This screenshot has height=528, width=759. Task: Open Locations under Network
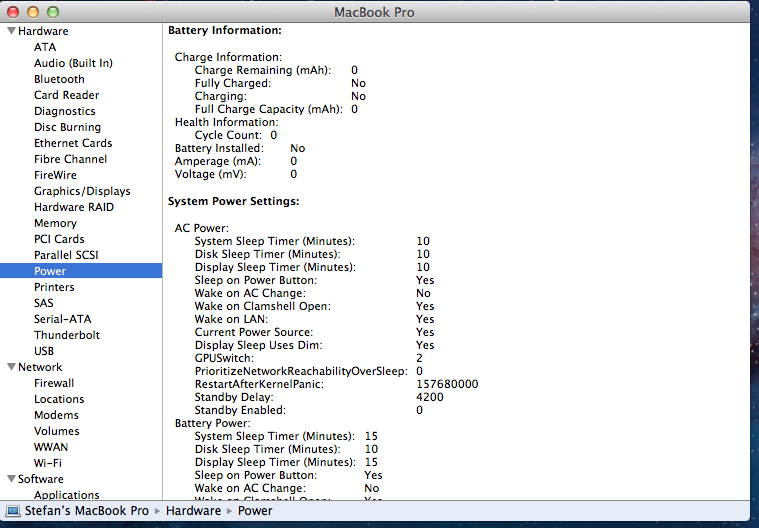[59, 399]
